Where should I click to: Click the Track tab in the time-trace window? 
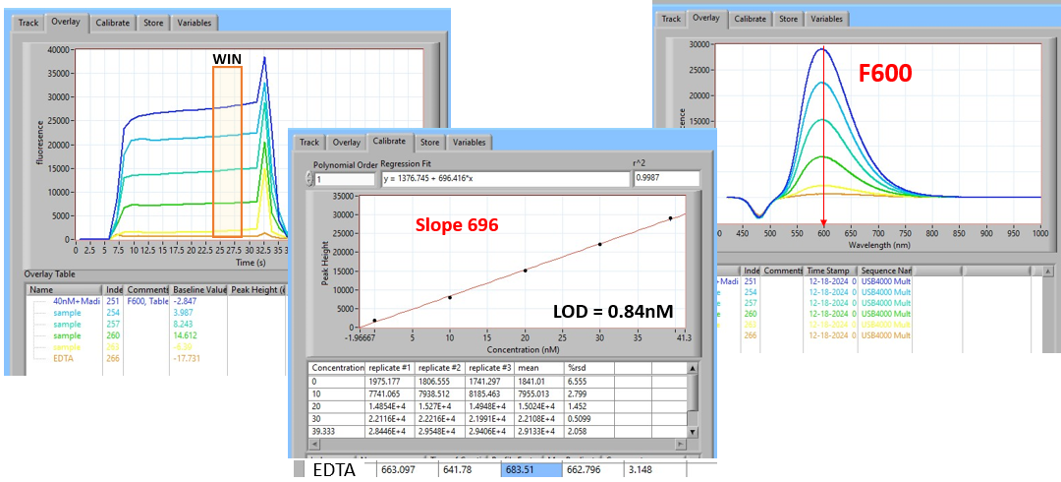[x=30, y=23]
